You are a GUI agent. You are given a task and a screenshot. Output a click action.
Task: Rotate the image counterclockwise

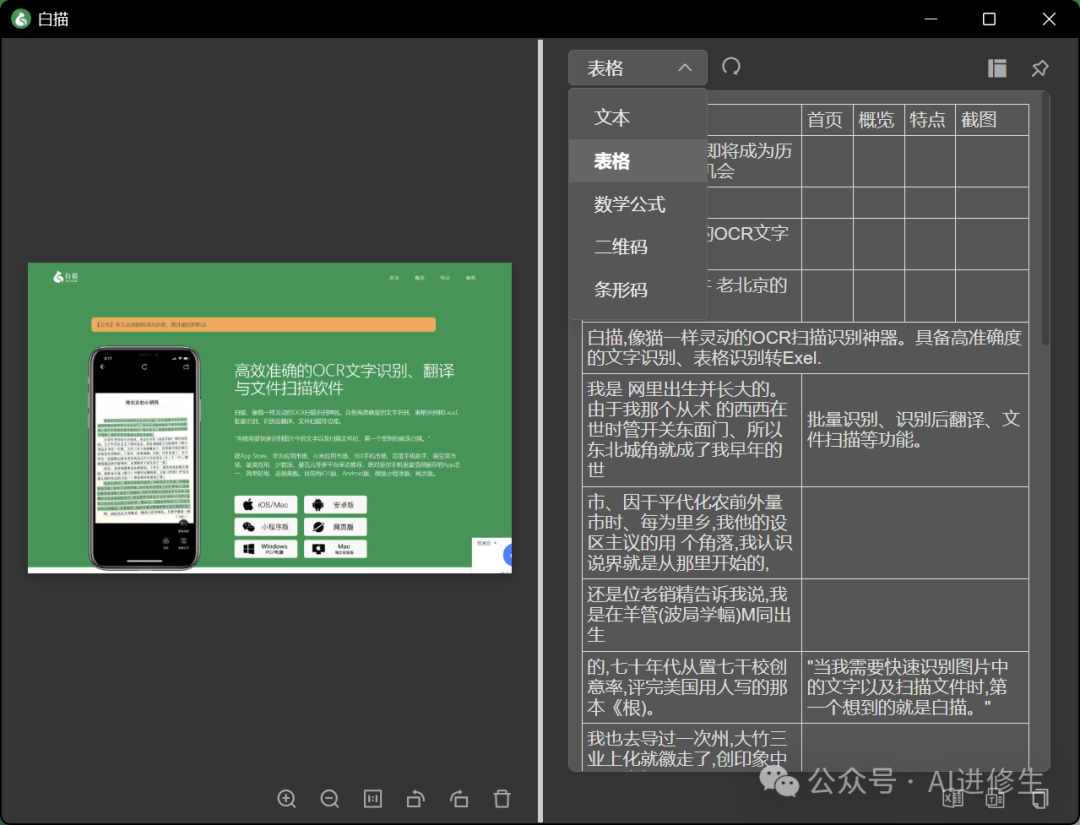click(416, 799)
